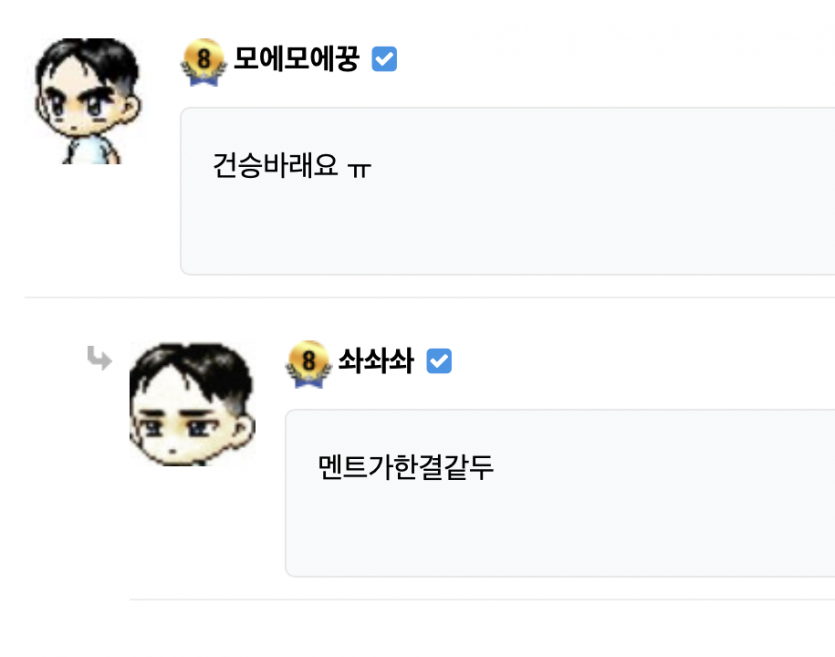Click the gray reply arrow icon
This screenshot has height=657, width=835.
click(99, 357)
